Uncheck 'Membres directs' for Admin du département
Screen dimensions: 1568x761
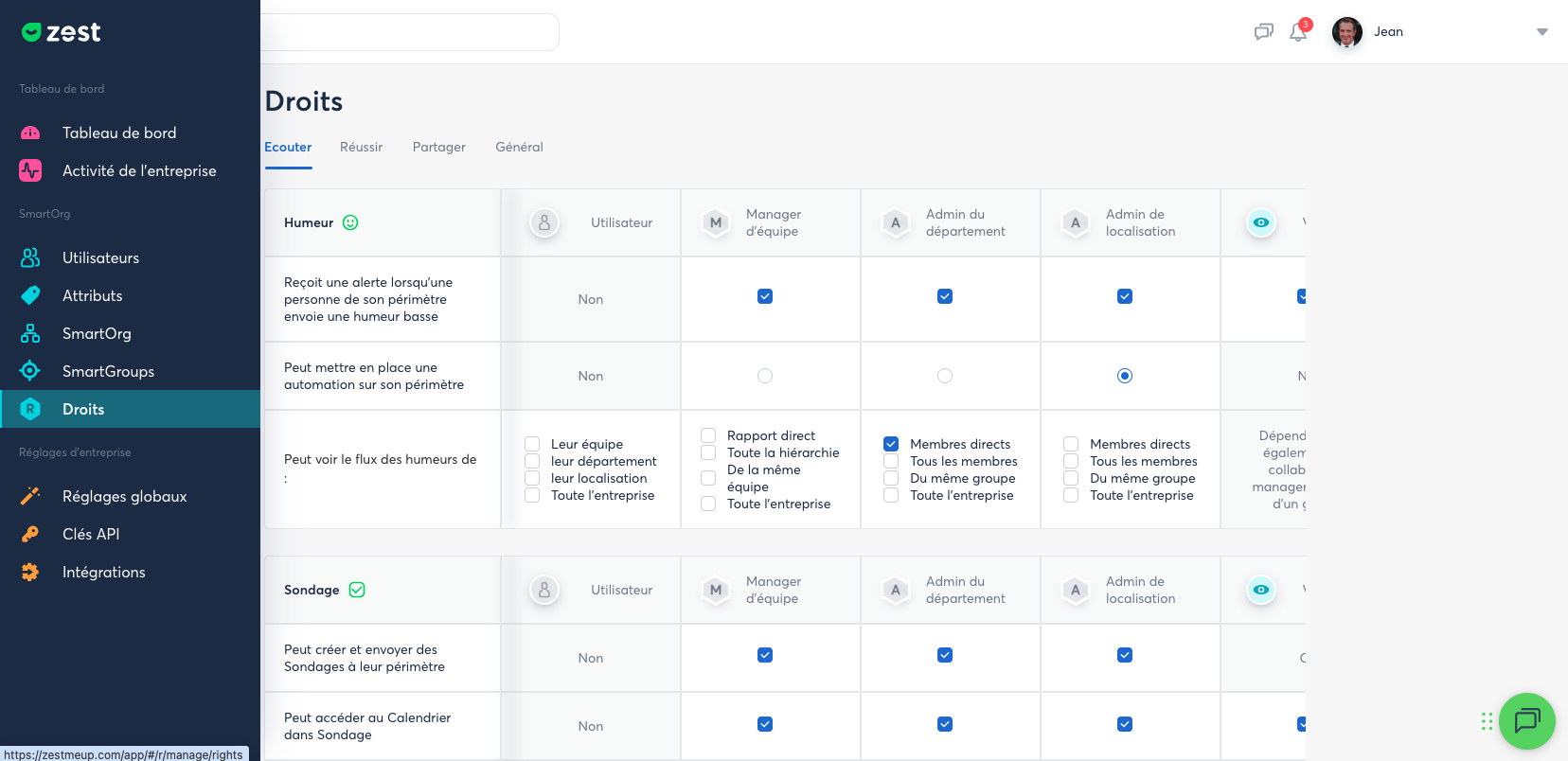[891, 444]
